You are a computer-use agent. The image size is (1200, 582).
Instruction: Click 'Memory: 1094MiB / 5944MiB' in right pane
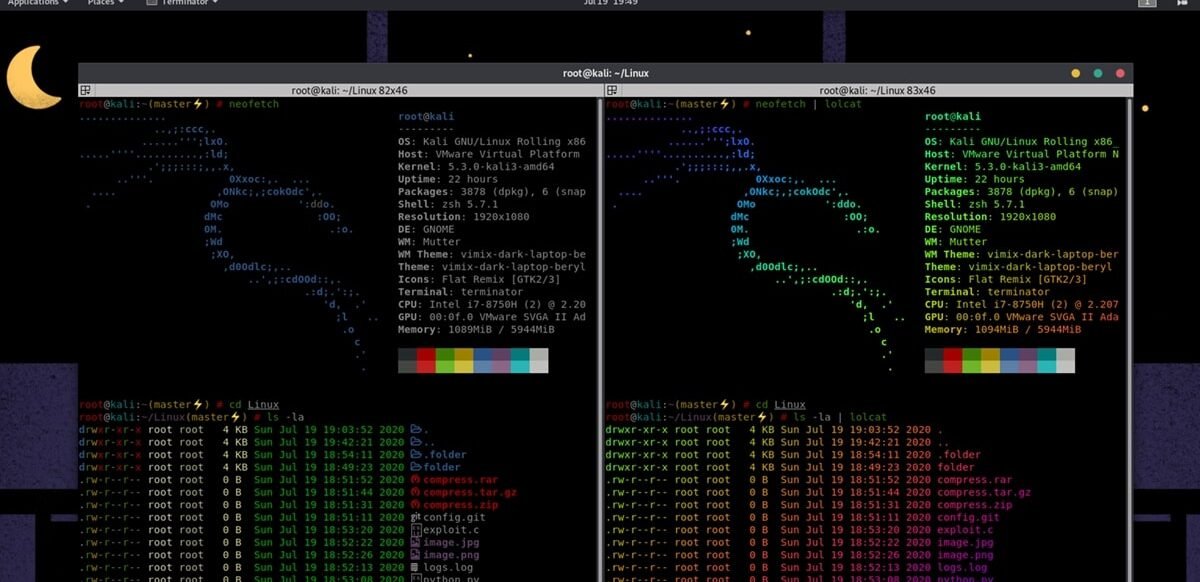pos(1003,329)
